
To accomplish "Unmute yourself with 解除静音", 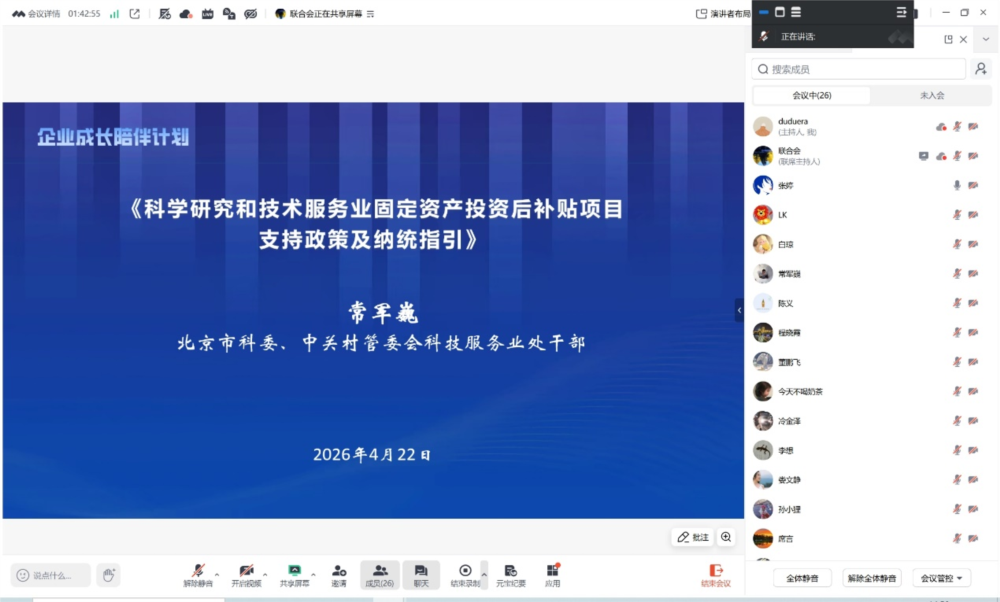I will [198, 570].
